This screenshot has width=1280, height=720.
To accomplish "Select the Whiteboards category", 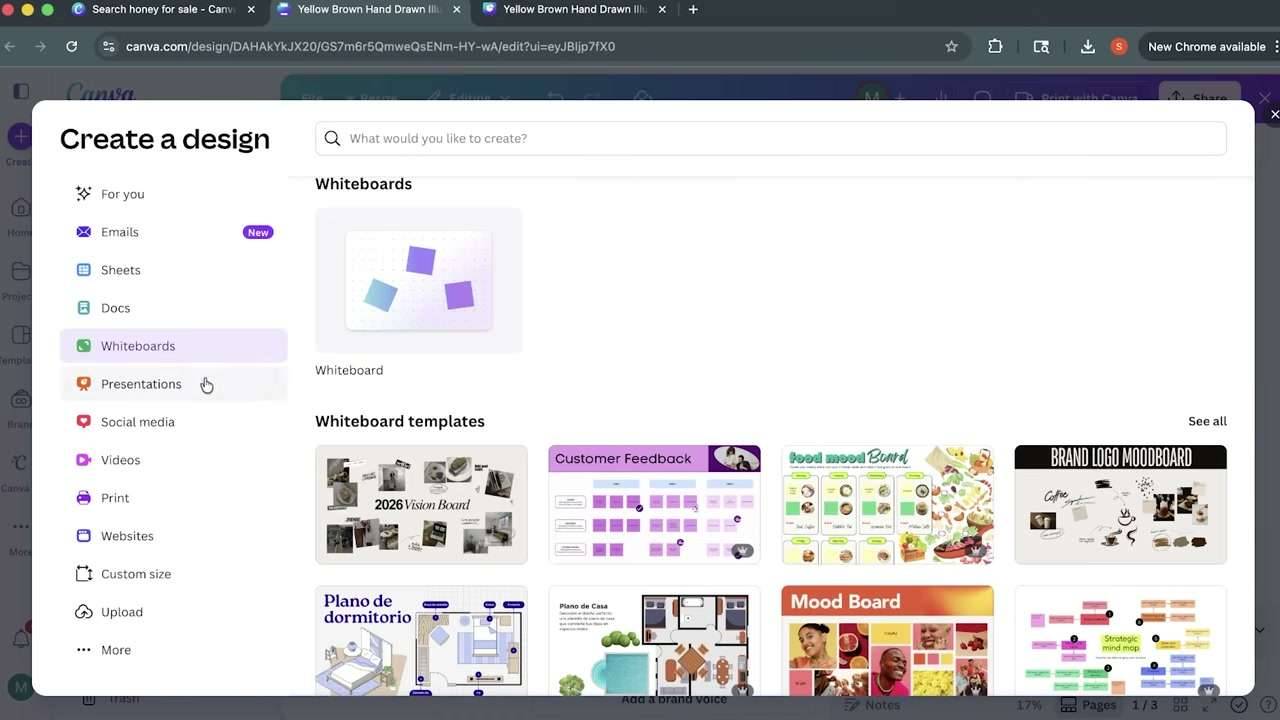I will tap(173, 346).
